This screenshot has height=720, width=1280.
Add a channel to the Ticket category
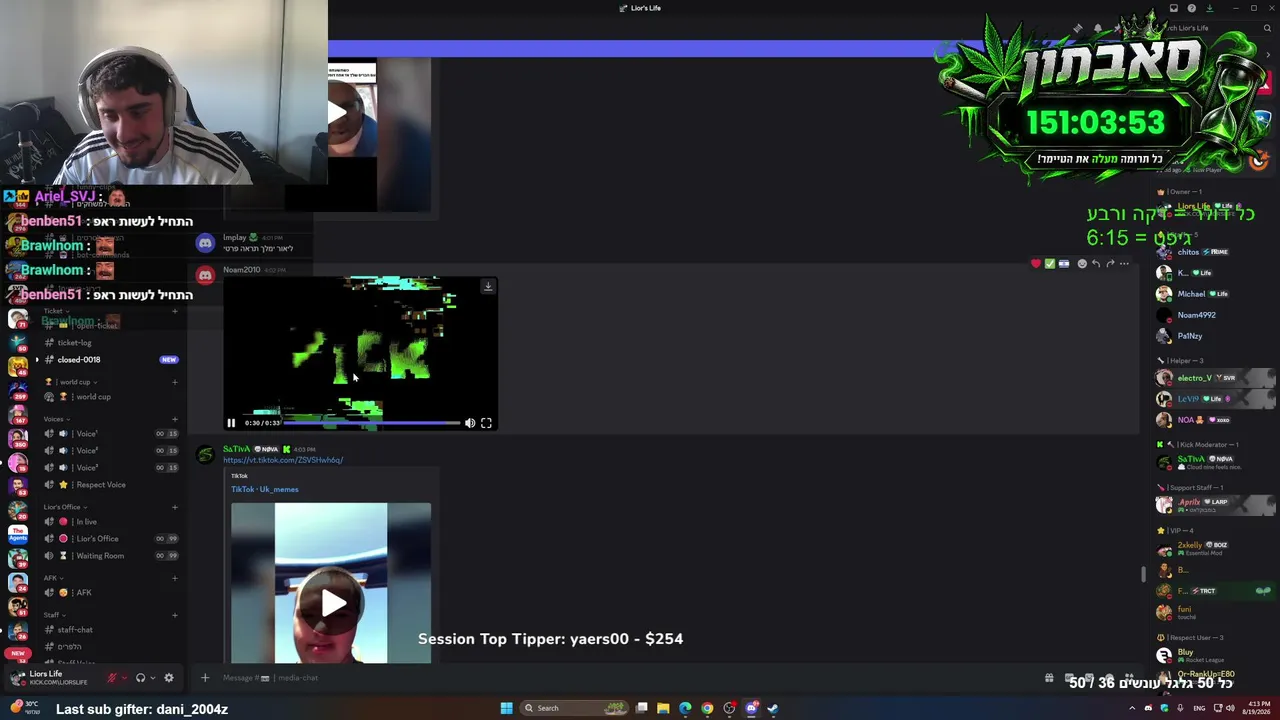point(175,311)
